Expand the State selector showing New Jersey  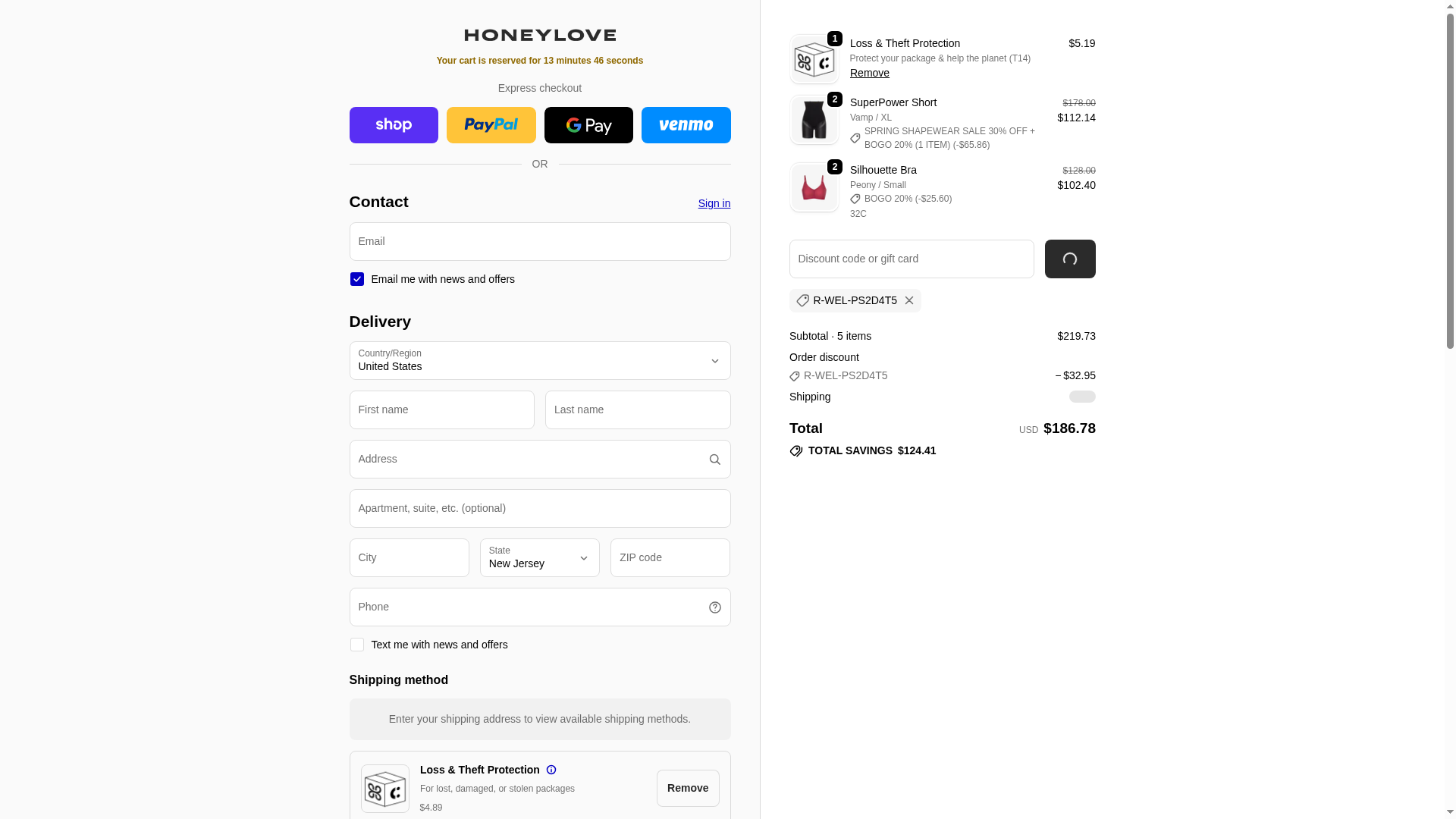tap(540, 558)
